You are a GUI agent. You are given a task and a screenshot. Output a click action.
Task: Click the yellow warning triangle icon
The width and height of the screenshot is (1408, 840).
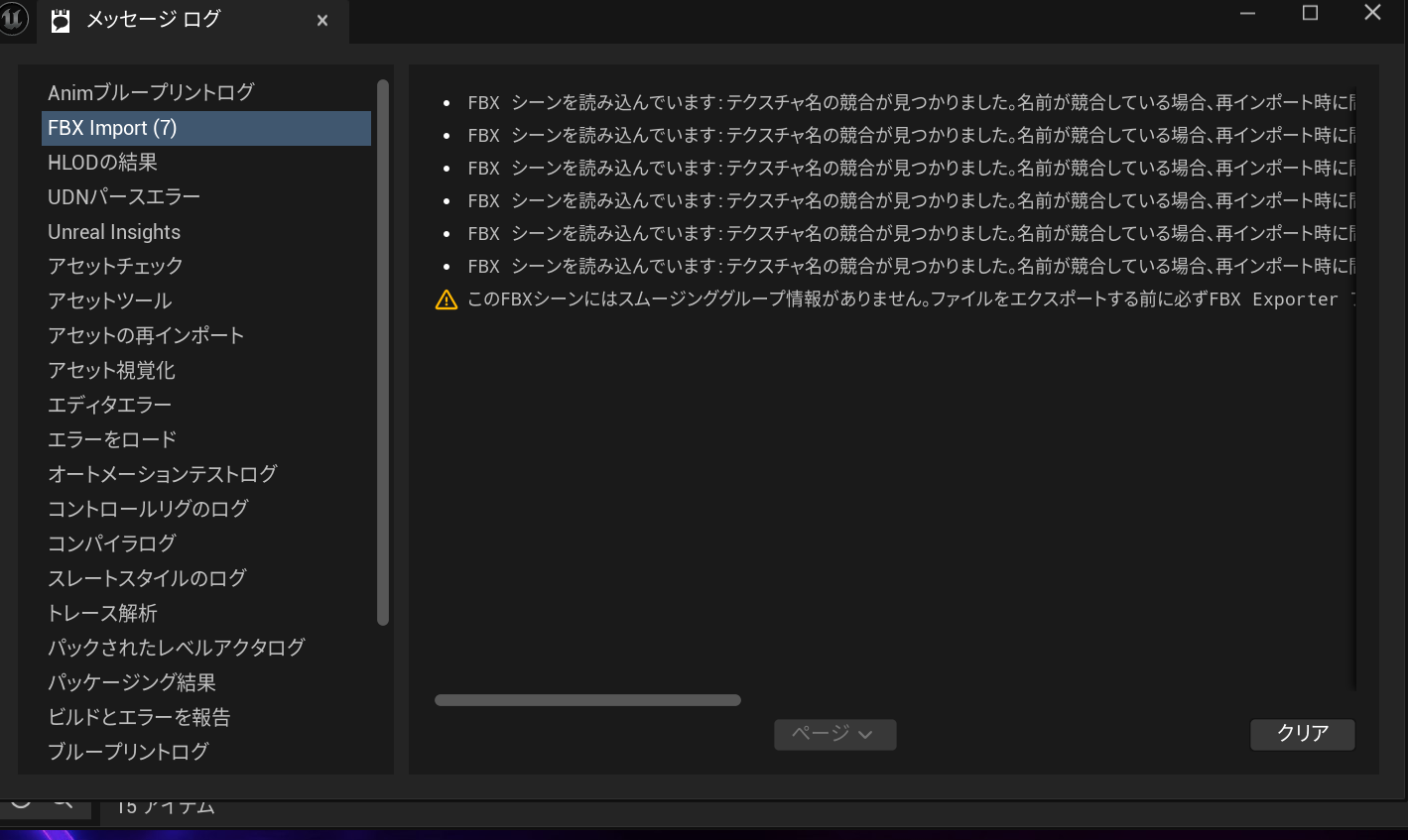coord(447,300)
